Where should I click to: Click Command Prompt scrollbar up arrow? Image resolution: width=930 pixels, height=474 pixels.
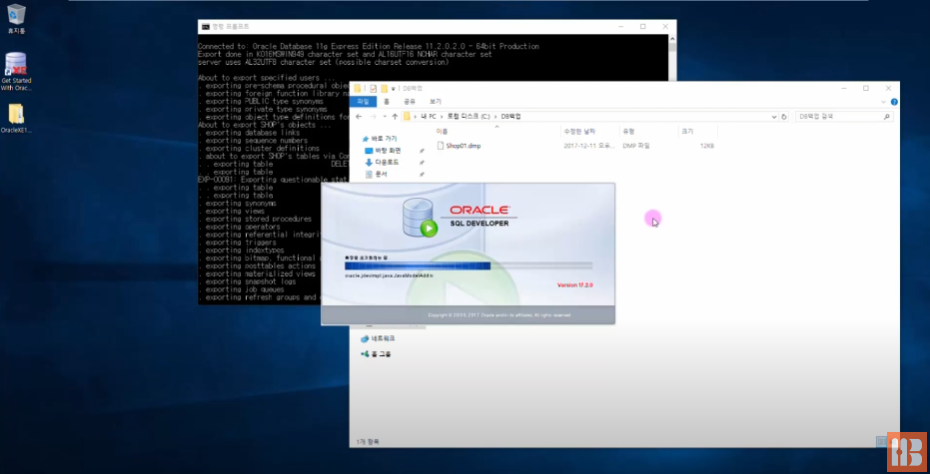coord(672,39)
